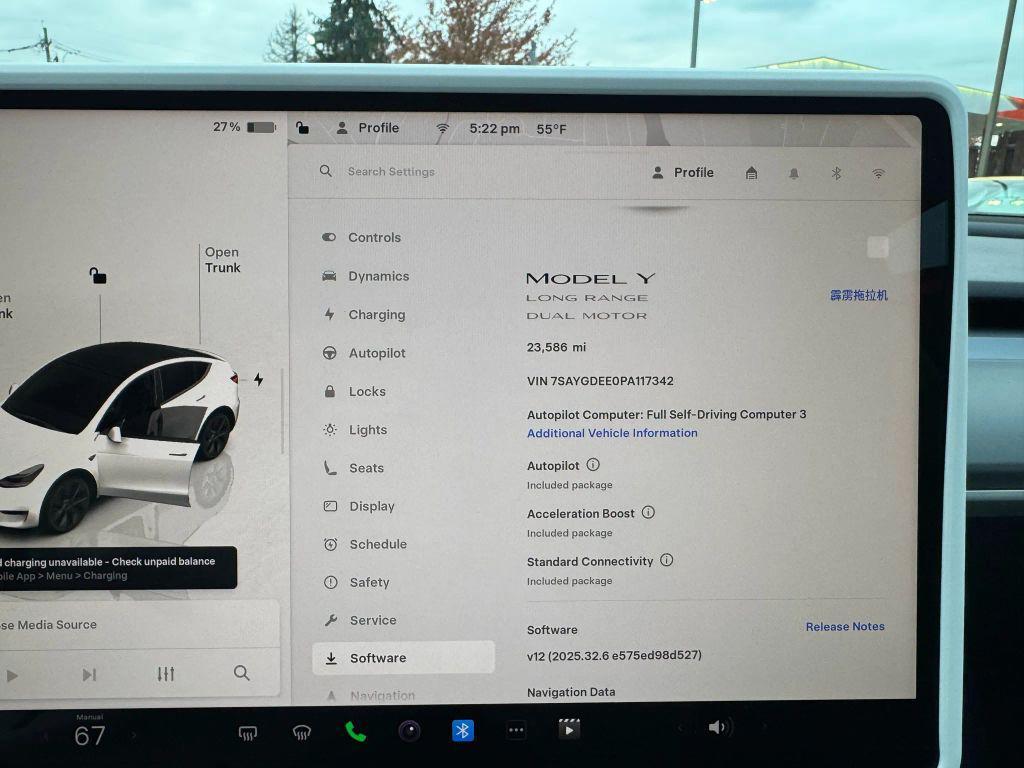
Task: Toggle the Standard Connectivity info indicator
Action: 667,561
